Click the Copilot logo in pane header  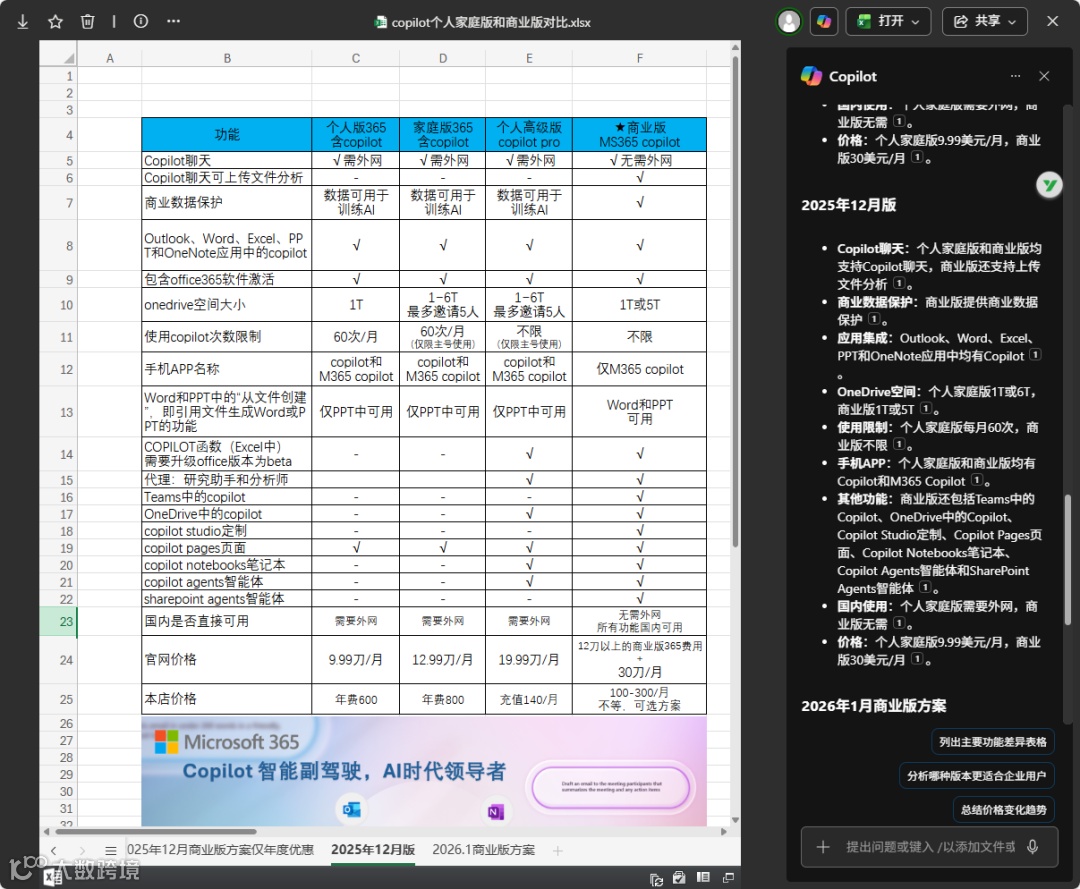tap(811, 76)
